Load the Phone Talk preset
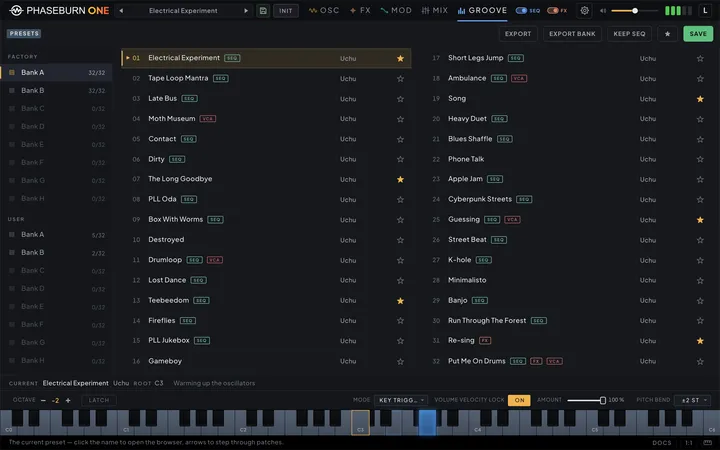Screen dimensions: 720x450 (x=568, y=159)
